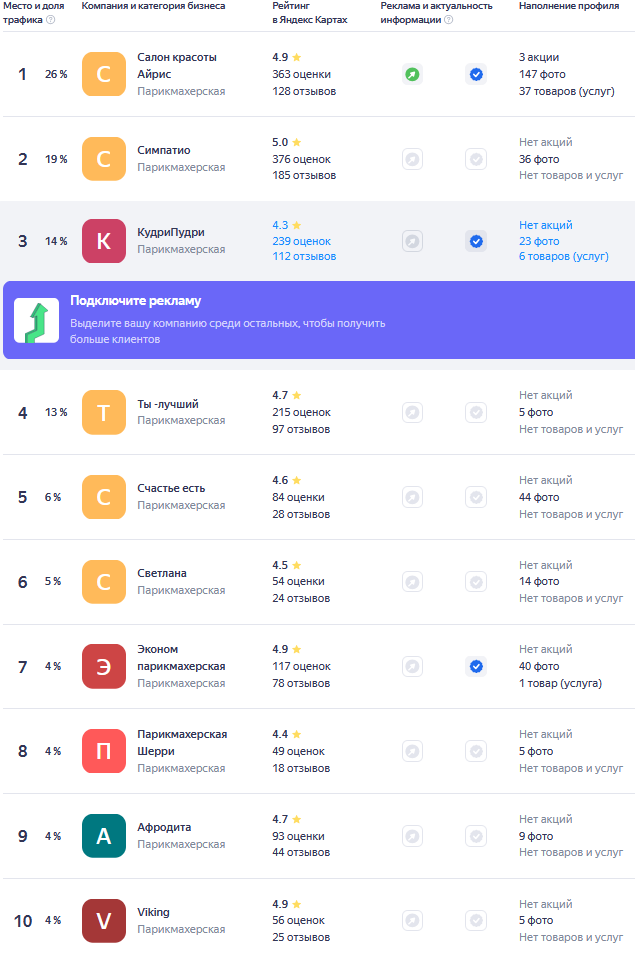Screen dimensions: 635x962
Task: Click the grey verification badge for Парикмахерская Шерри
Action: pos(476,751)
